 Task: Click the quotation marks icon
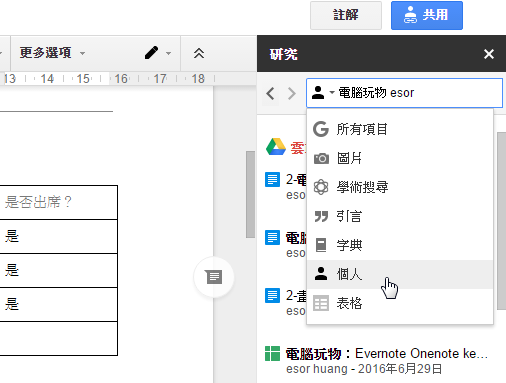pos(321,216)
